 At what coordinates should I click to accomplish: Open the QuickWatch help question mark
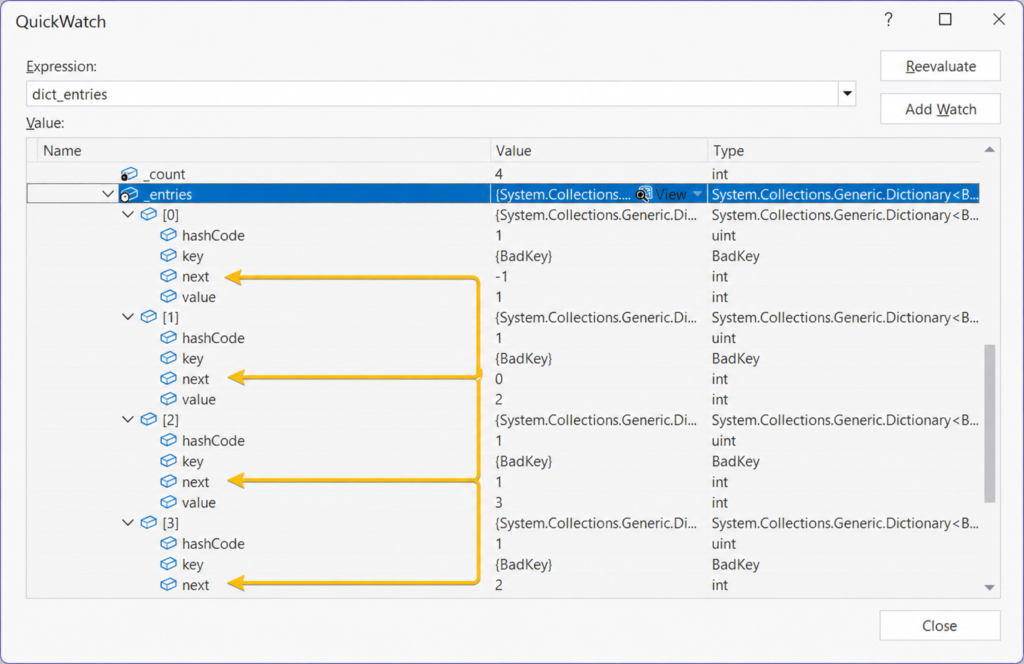point(888,20)
